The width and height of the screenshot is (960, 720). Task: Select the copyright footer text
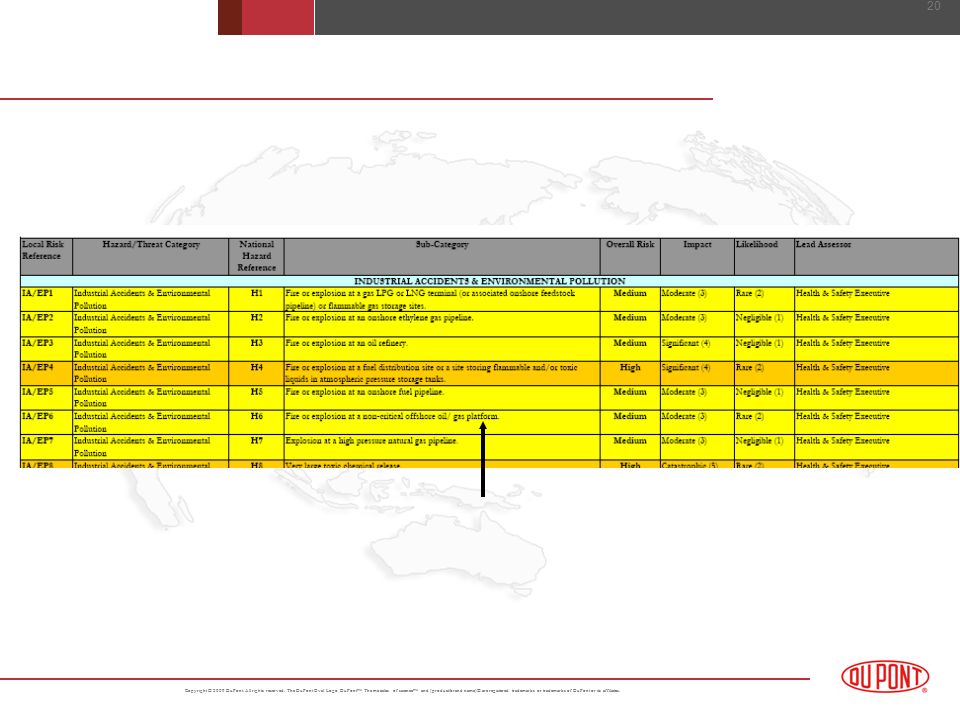(x=402, y=691)
